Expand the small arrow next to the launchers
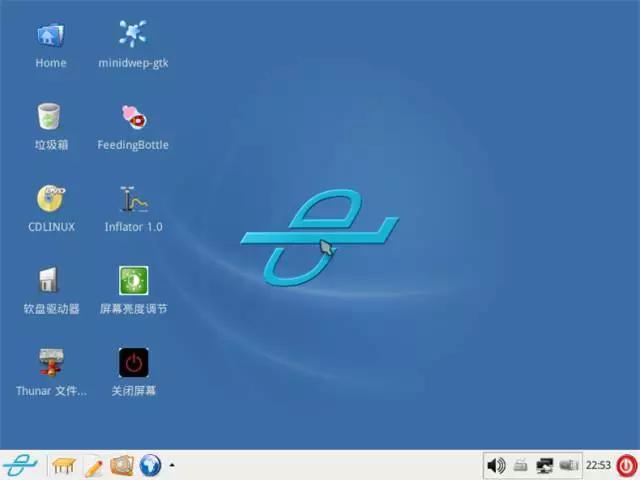Viewport: 640px width, 480px height. (172, 465)
